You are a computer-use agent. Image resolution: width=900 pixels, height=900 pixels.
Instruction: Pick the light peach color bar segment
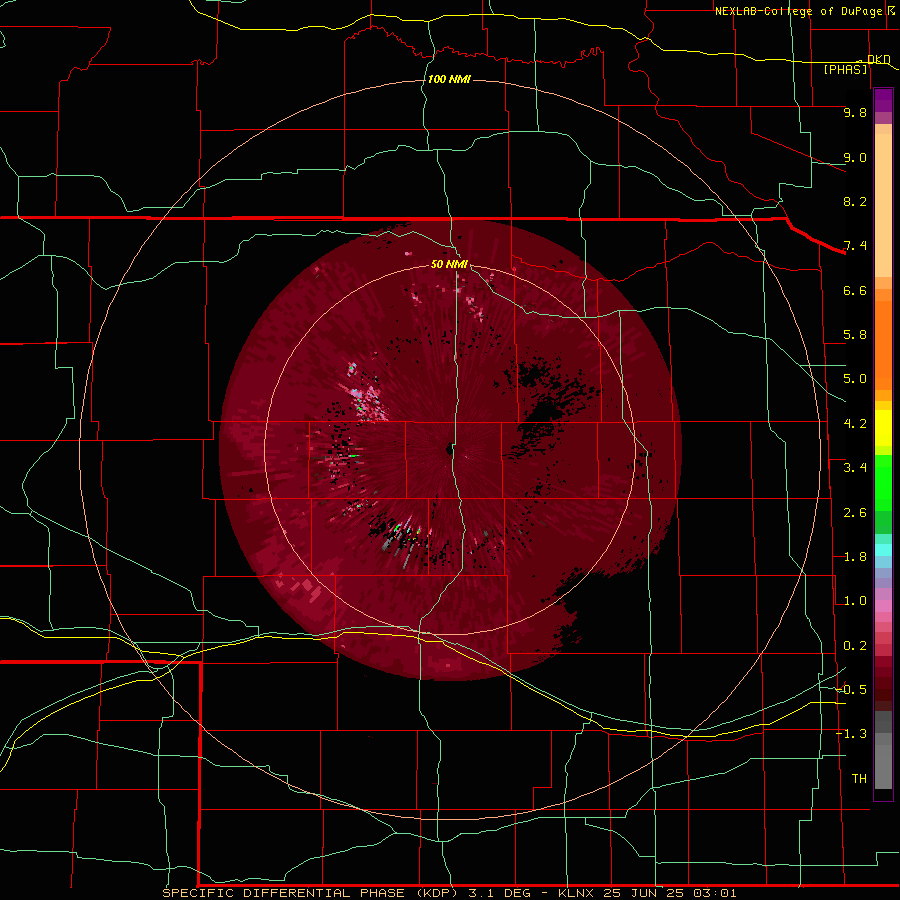coord(883,205)
